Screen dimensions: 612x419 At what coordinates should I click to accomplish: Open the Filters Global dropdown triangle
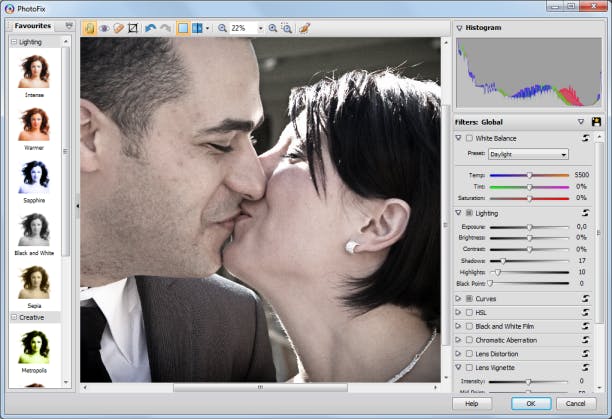coord(581,122)
